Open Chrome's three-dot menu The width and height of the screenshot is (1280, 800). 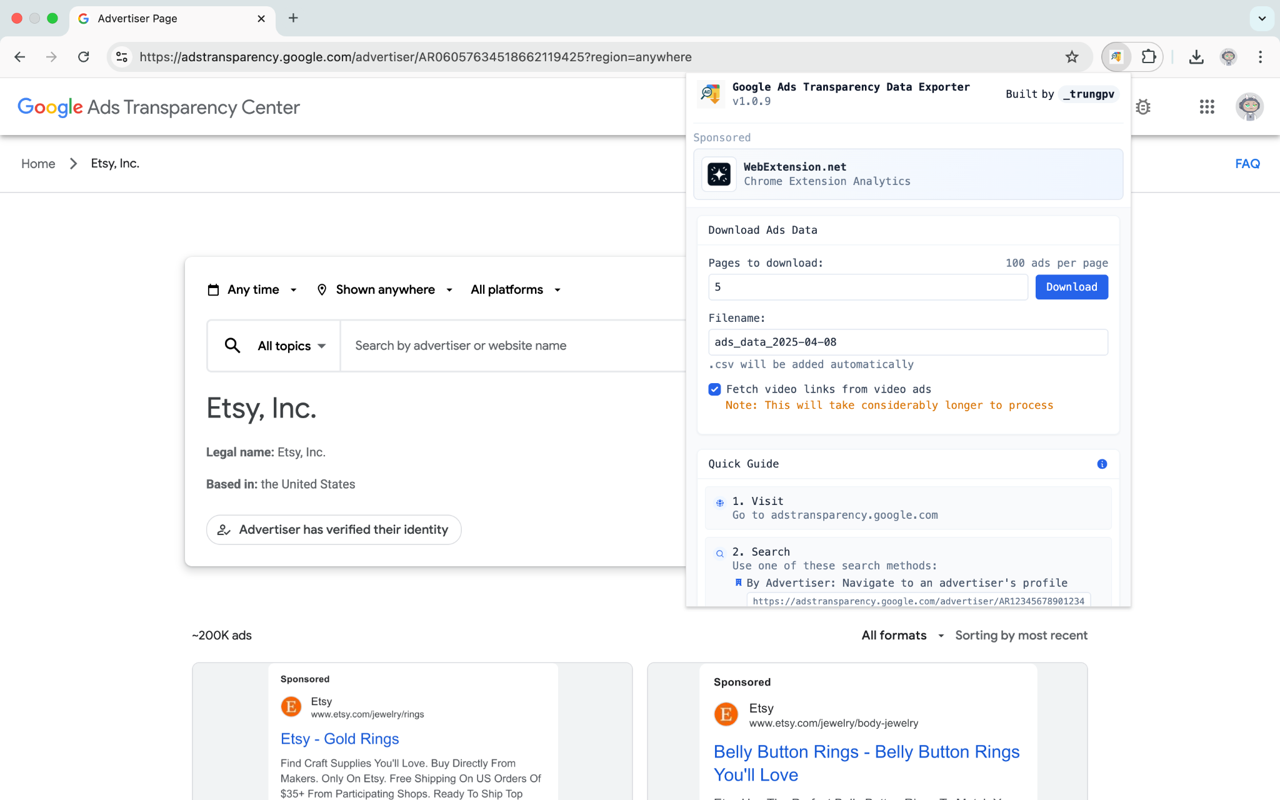(x=1261, y=57)
